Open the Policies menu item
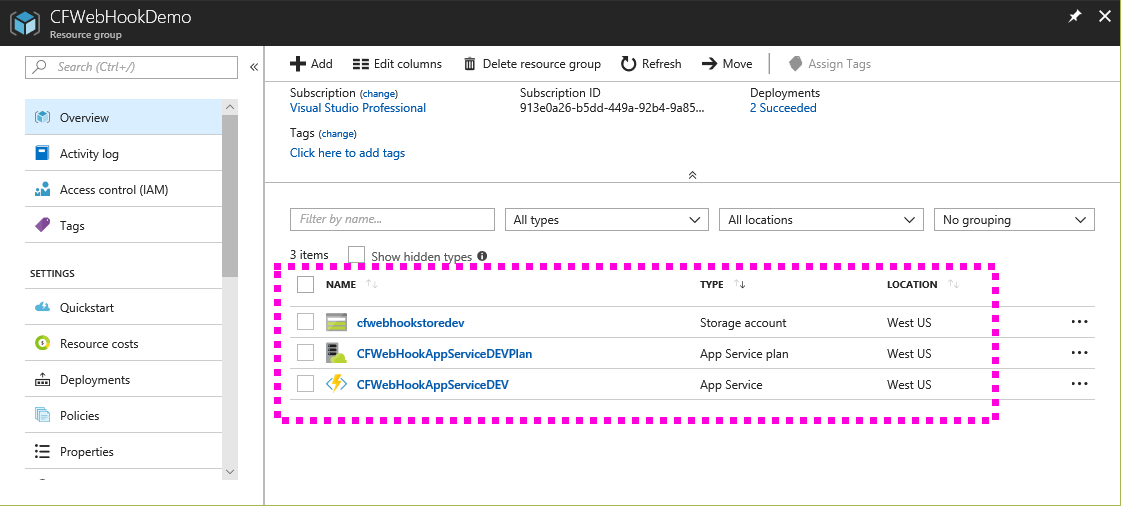1121x506 pixels. click(123, 415)
